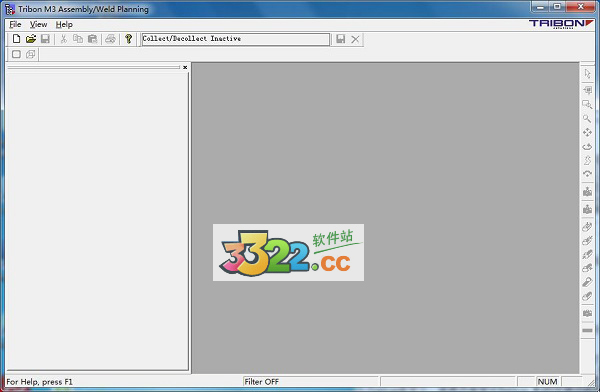The image size is (600, 392).
Task: Click the Print toolbar icon
Action: click(110, 39)
